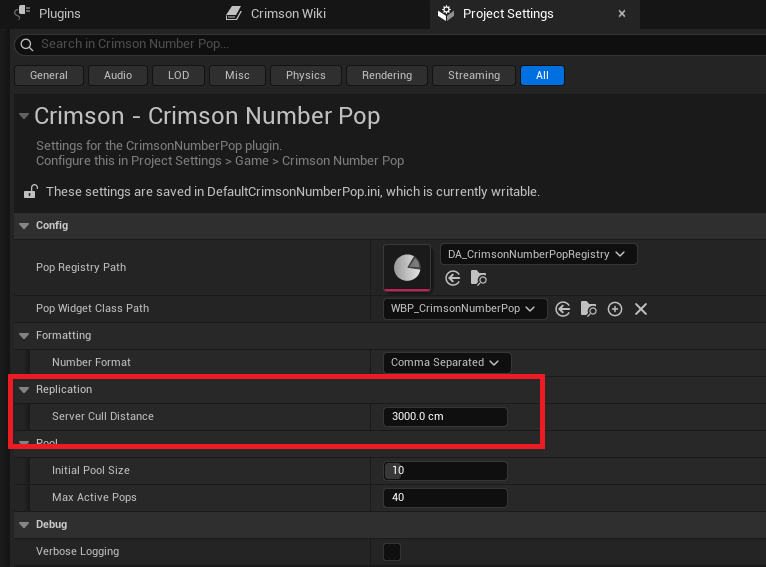Switch to the Plugins tab
The height and width of the screenshot is (567, 766).
[59, 13]
